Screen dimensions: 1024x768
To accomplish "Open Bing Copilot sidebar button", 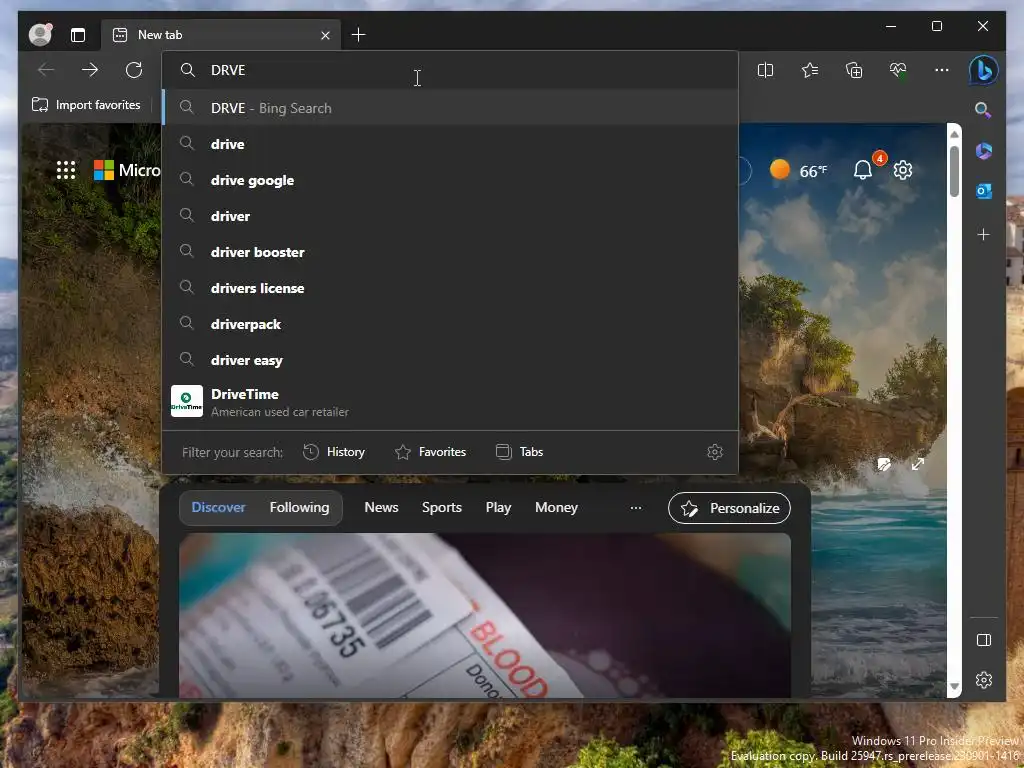I will coord(984,70).
